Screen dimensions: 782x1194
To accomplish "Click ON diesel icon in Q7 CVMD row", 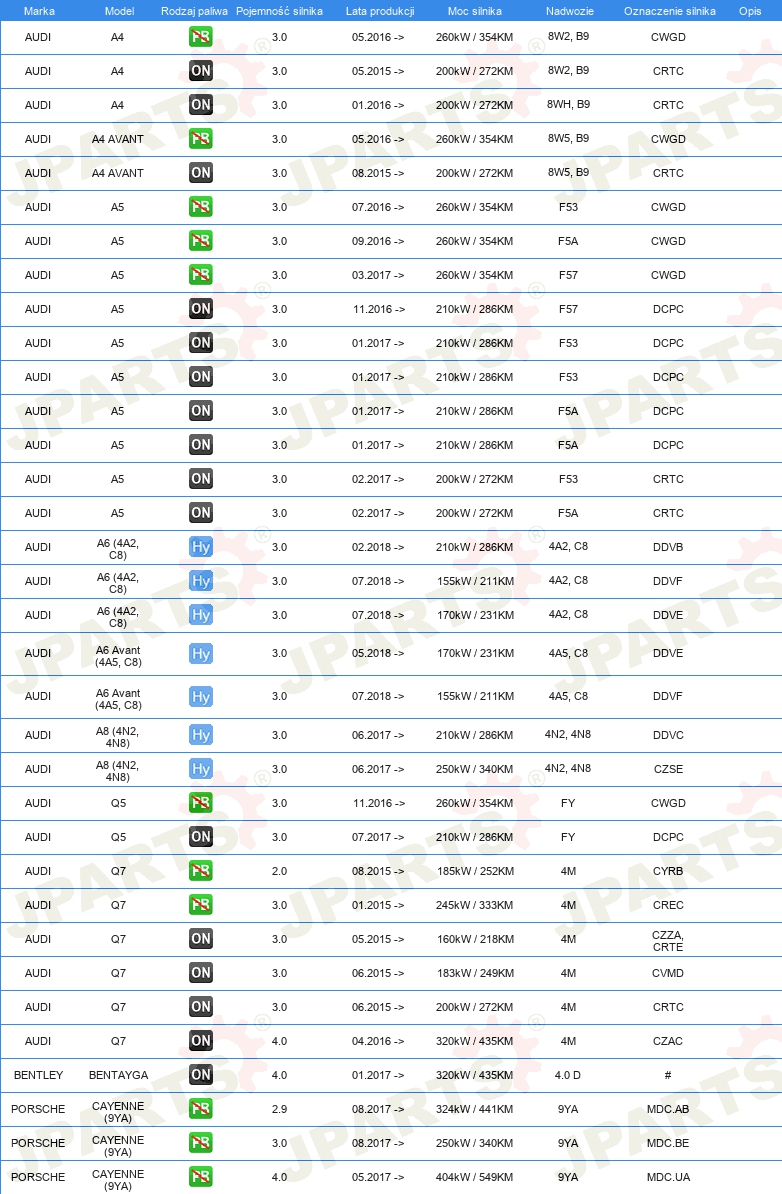I will pyautogui.click(x=201, y=973).
